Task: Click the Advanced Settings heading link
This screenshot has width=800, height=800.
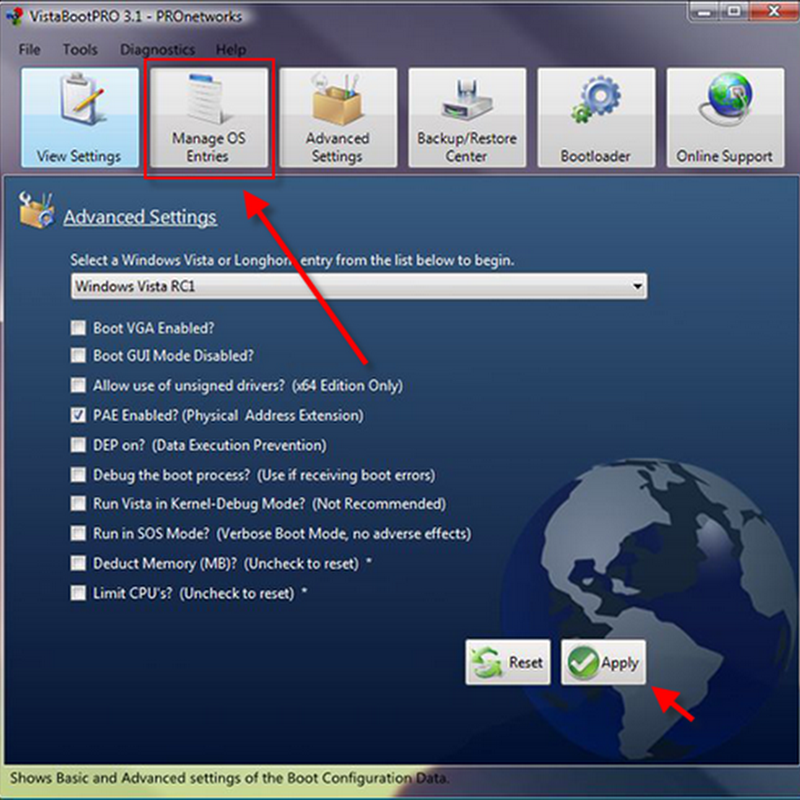Action: coord(140,217)
